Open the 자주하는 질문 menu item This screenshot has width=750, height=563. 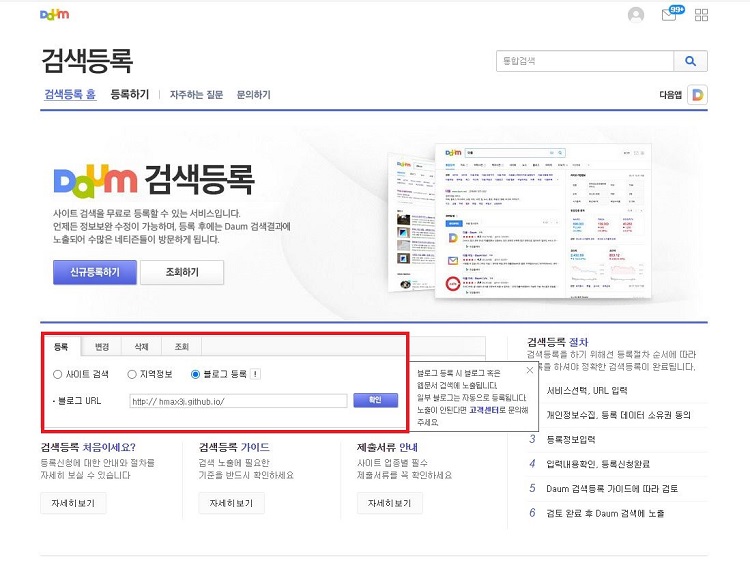(196, 95)
